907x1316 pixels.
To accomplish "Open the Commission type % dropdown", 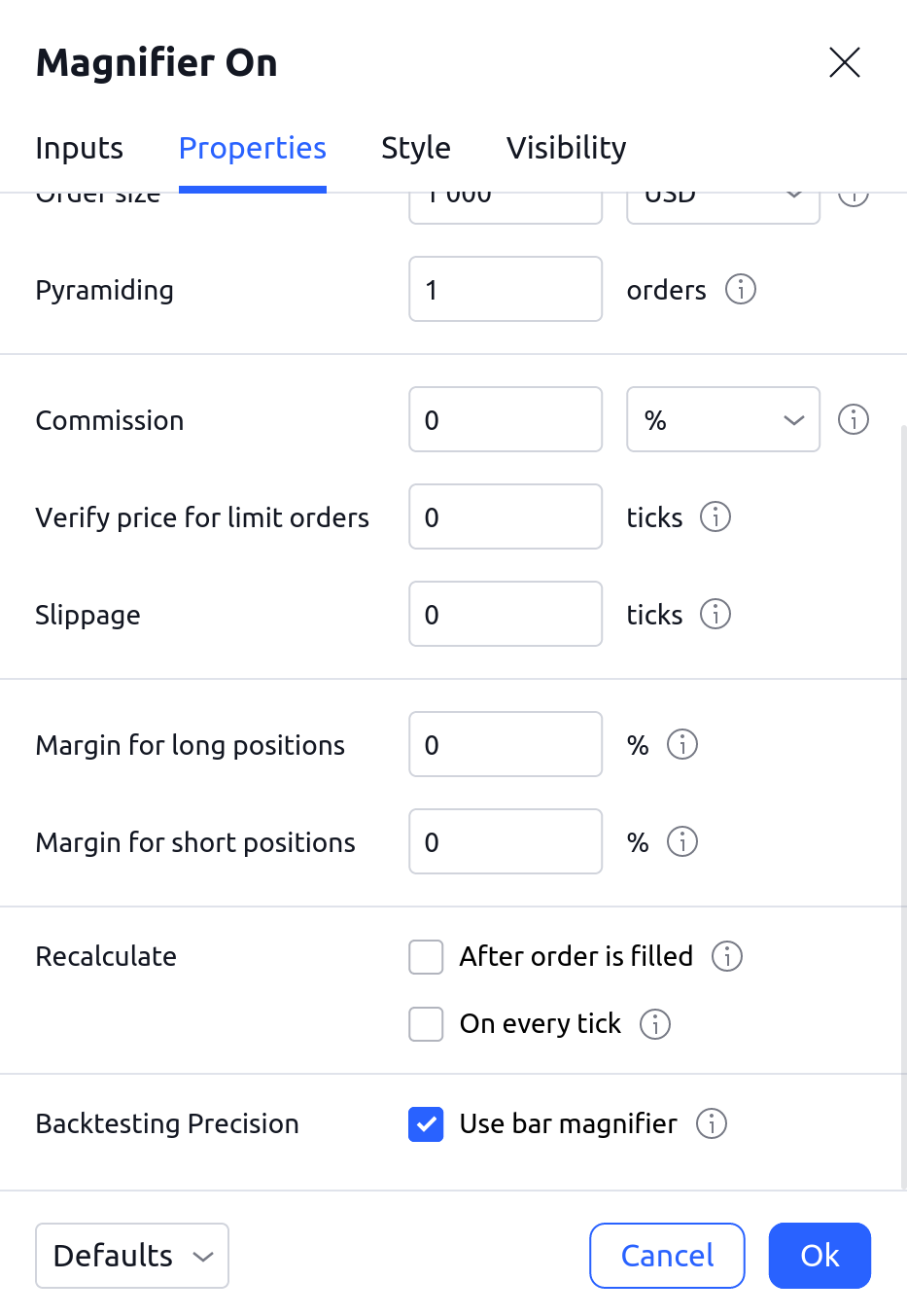I will [723, 420].
